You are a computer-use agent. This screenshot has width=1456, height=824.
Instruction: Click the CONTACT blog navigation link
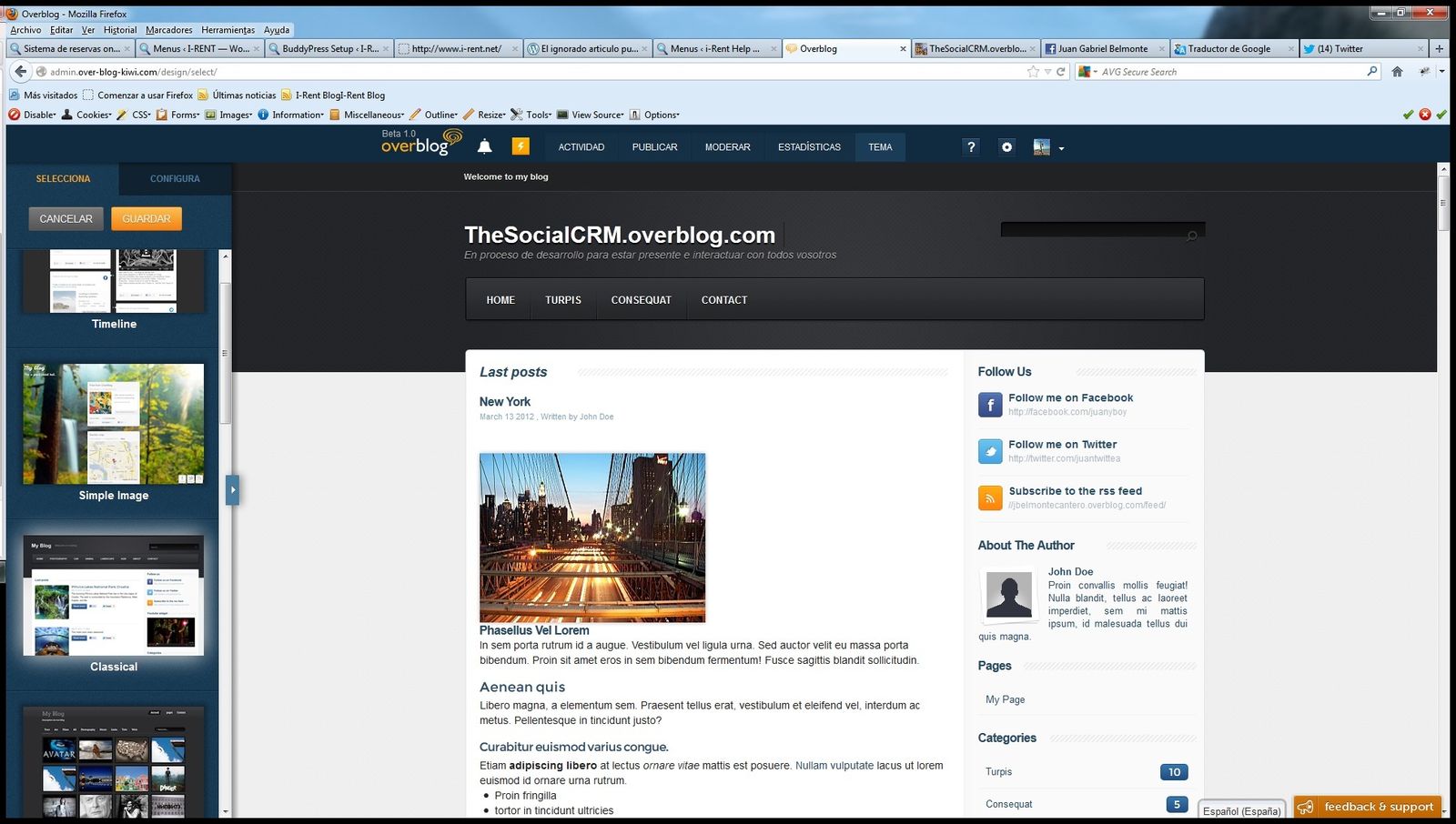[724, 300]
